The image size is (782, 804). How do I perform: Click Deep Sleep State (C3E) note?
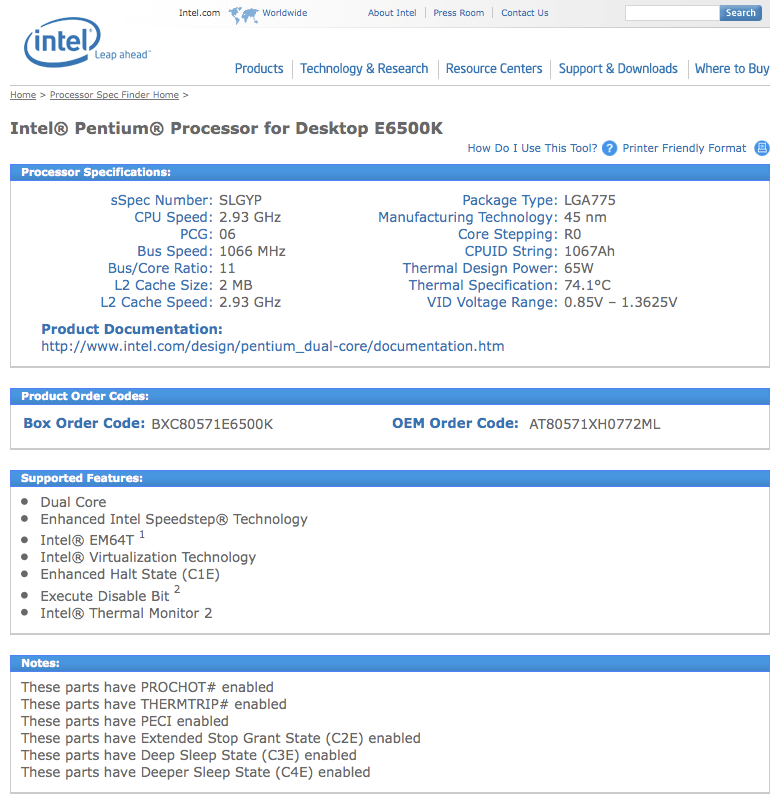(189, 755)
